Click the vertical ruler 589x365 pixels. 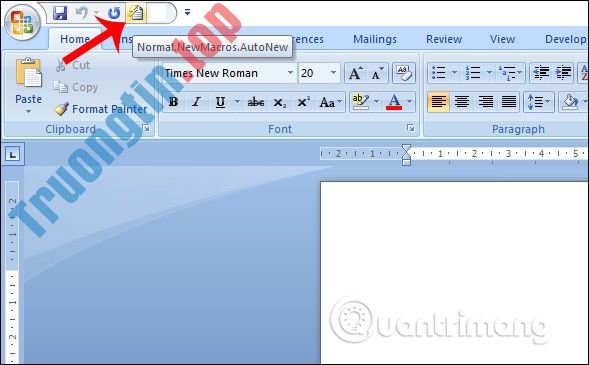tap(12, 273)
